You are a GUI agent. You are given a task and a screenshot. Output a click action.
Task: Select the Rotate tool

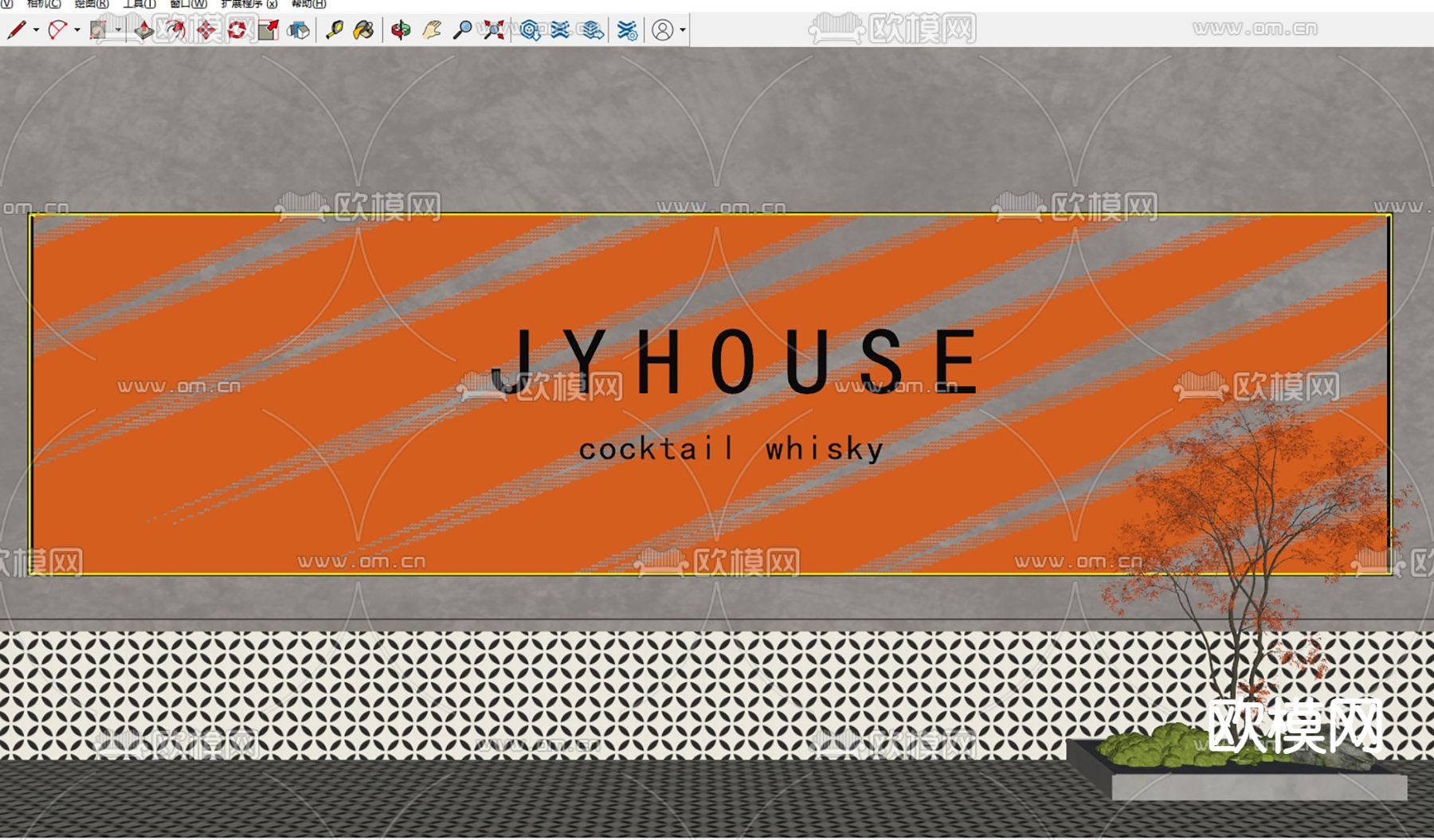(x=237, y=30)
